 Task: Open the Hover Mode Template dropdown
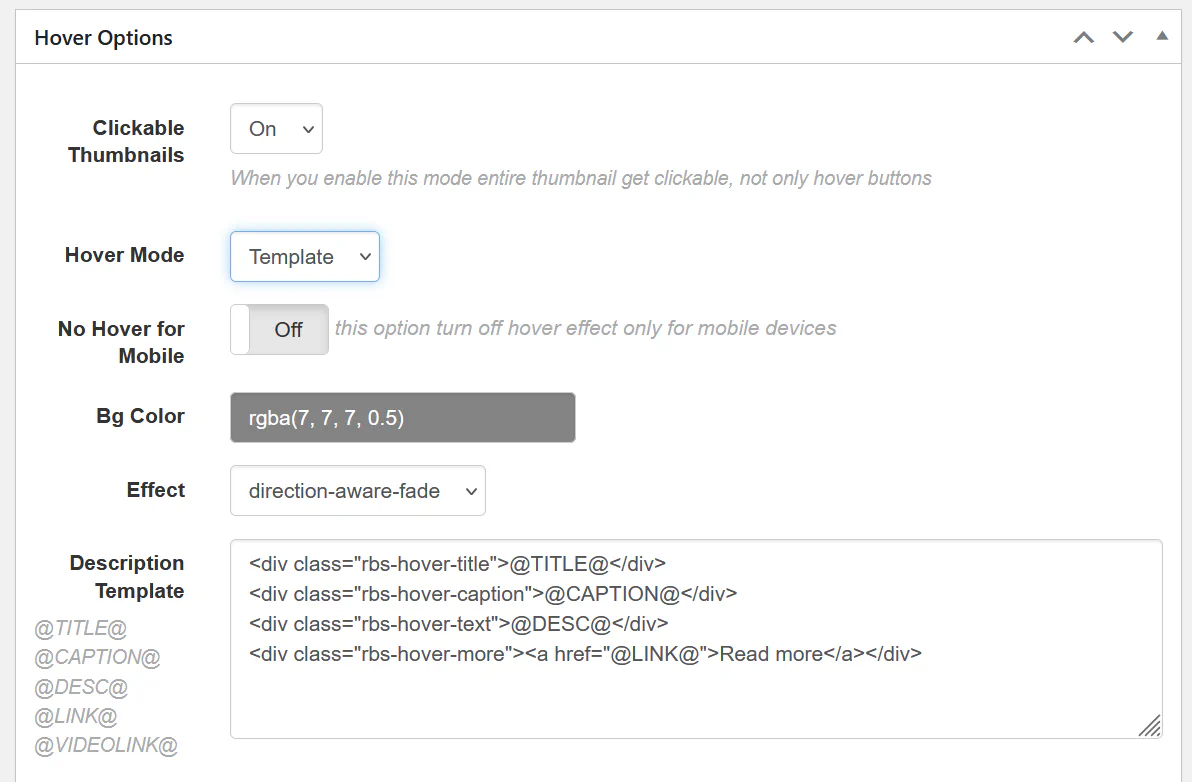click(305, 257)
